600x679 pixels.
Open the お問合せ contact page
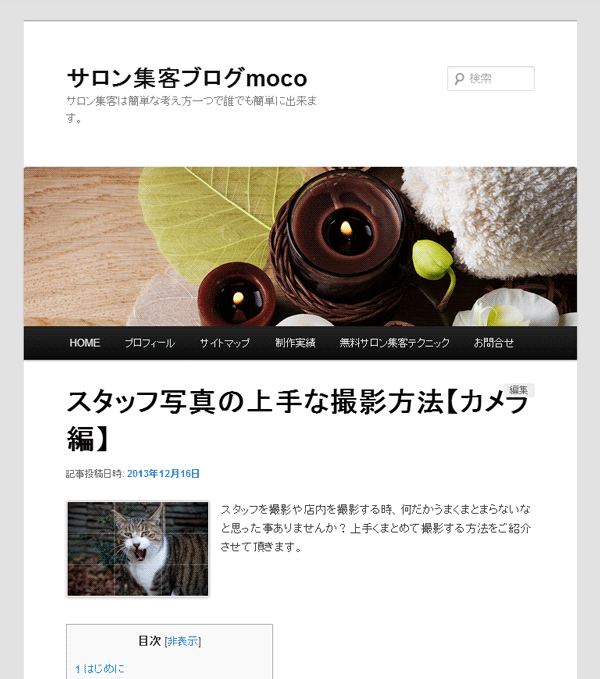coord(494,343)
